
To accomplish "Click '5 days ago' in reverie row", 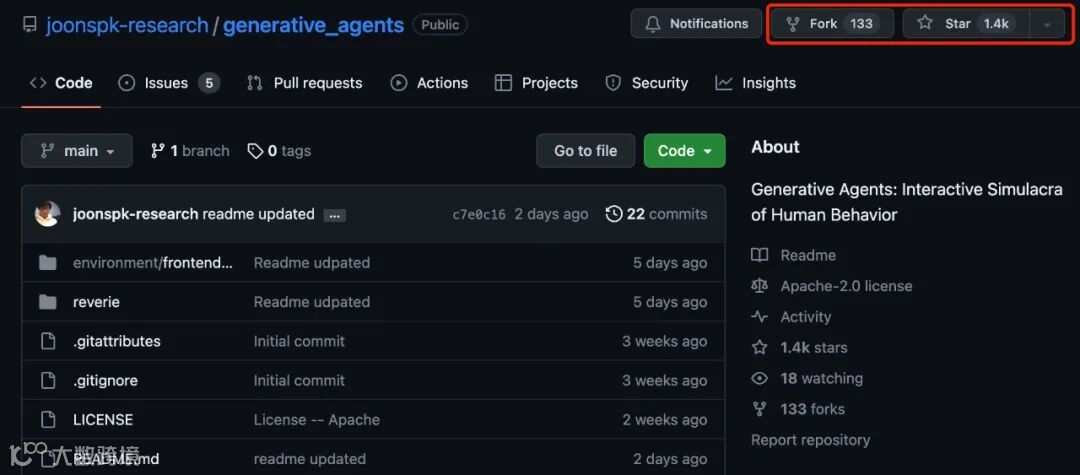I will click(x=670, y=302).
